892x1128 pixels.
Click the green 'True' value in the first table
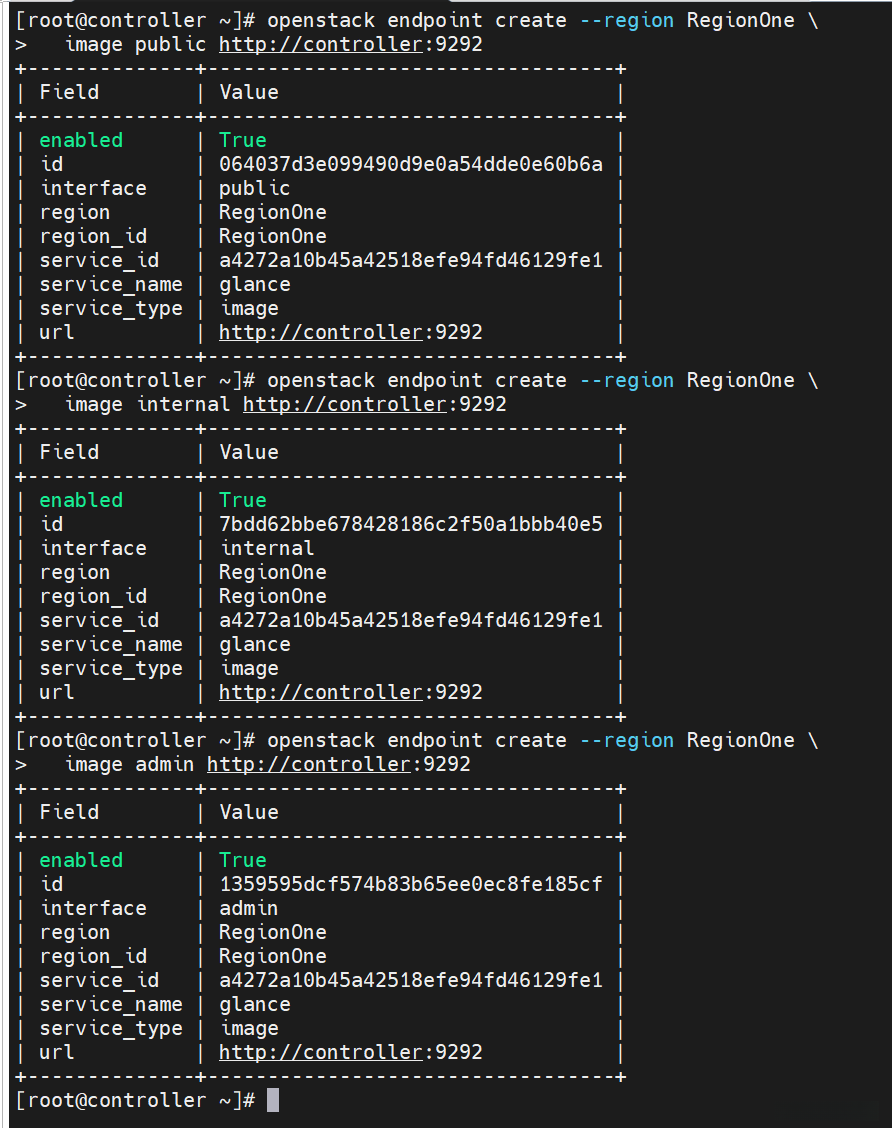[x=243, y=140]
